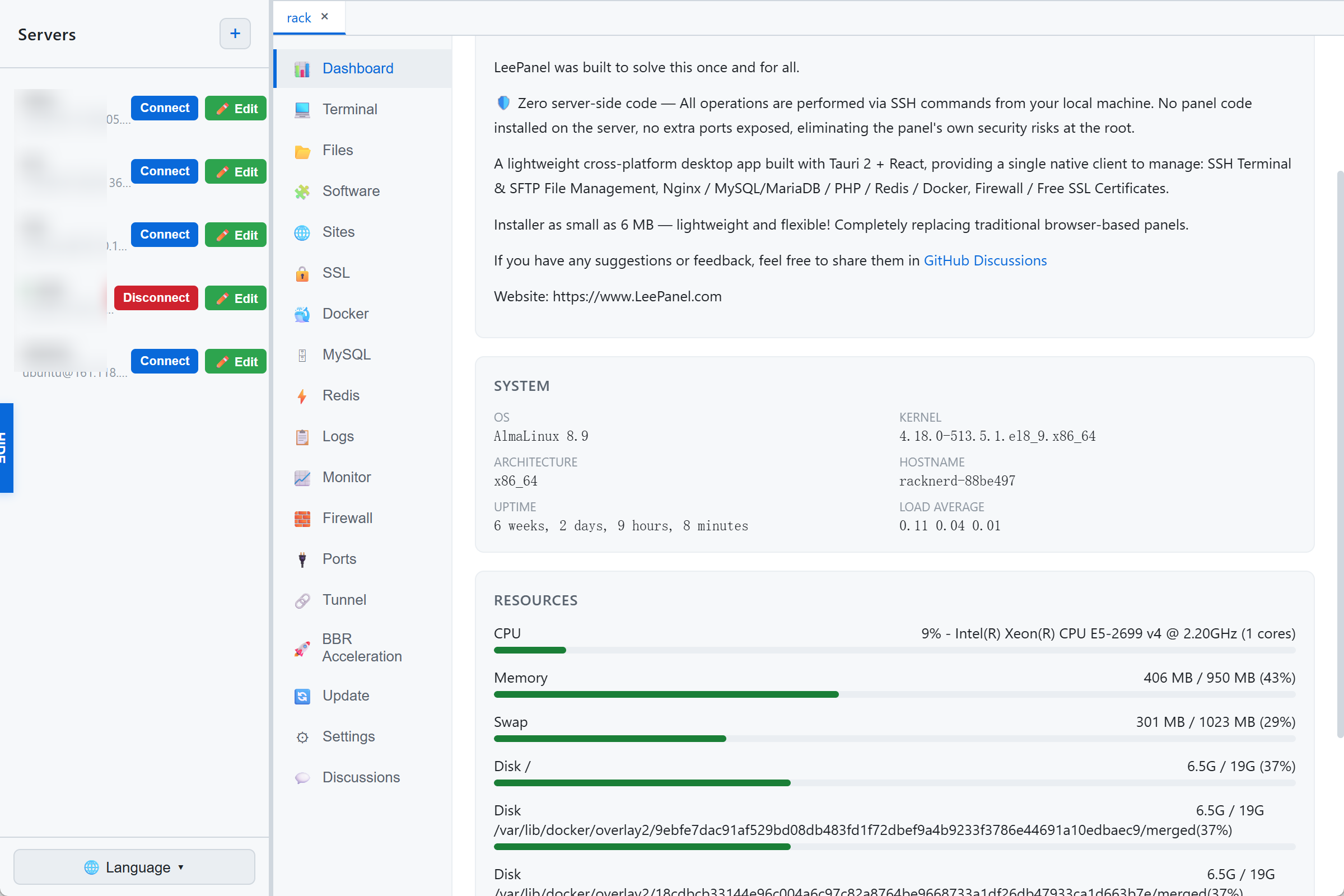Open Docker via the whale icon

click(302, 314)
